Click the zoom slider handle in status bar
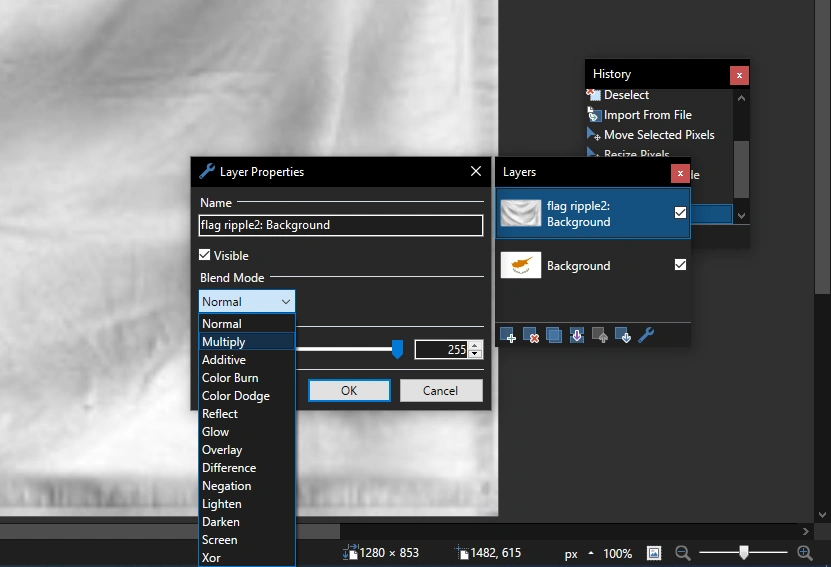Screen dimensions: 831x567 (x=744, y=553)
